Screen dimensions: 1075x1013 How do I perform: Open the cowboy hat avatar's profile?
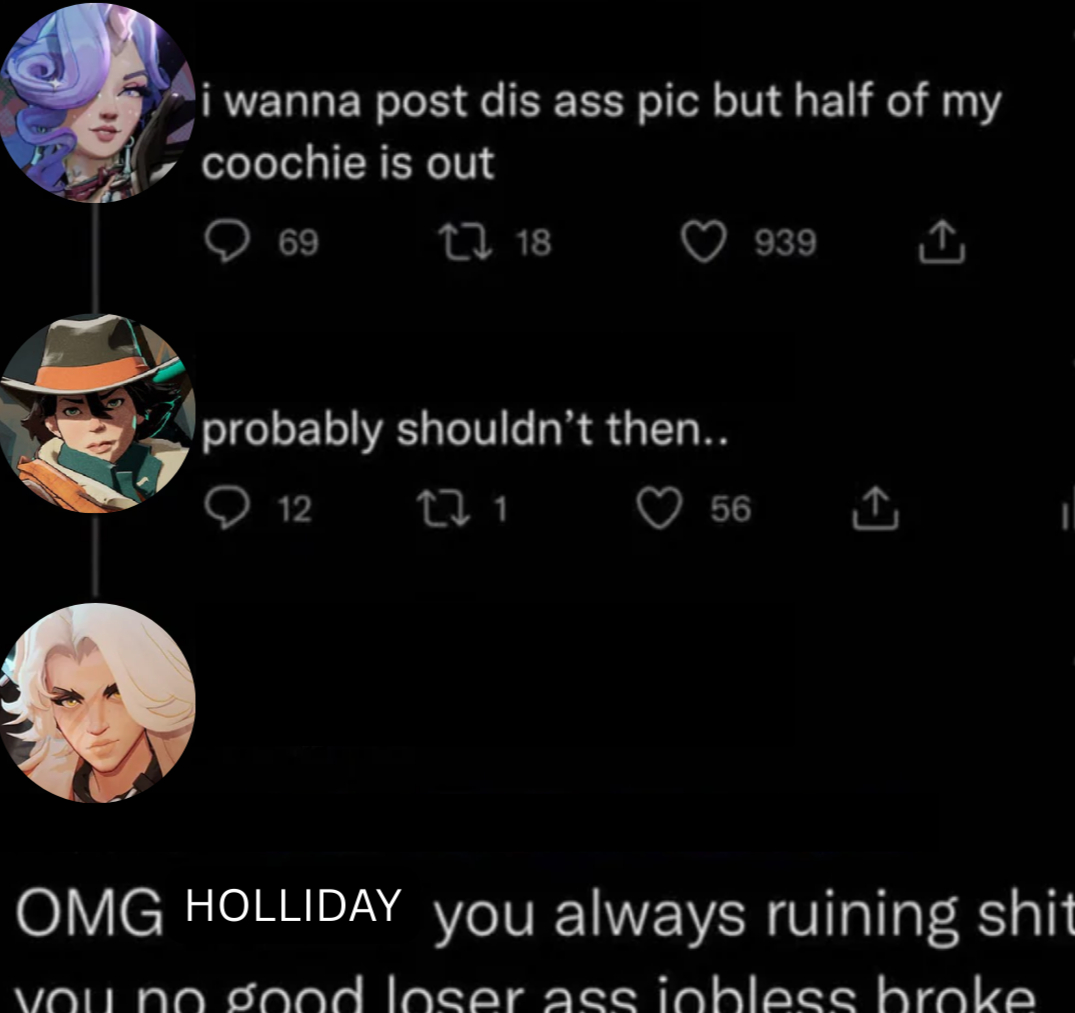[97, 413]
